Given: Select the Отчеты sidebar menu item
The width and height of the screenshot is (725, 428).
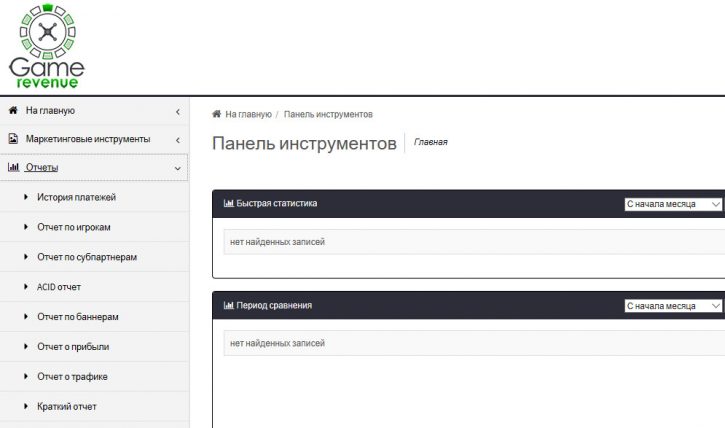Looking at the screenshot, I should pos(94,167).
